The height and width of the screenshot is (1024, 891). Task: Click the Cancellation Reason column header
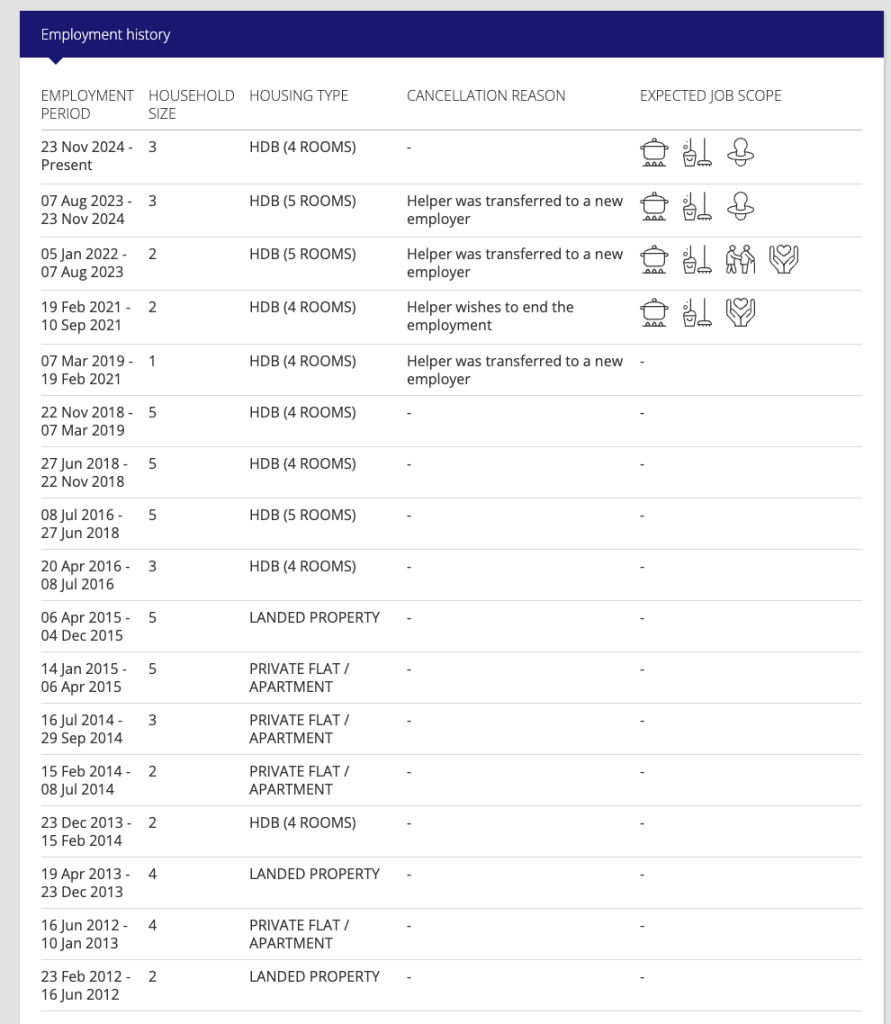486,96
